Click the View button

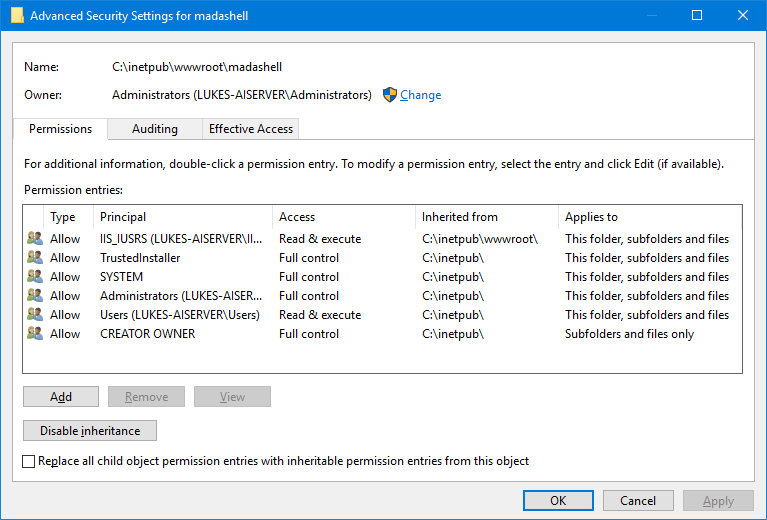(x=232, y=397)
